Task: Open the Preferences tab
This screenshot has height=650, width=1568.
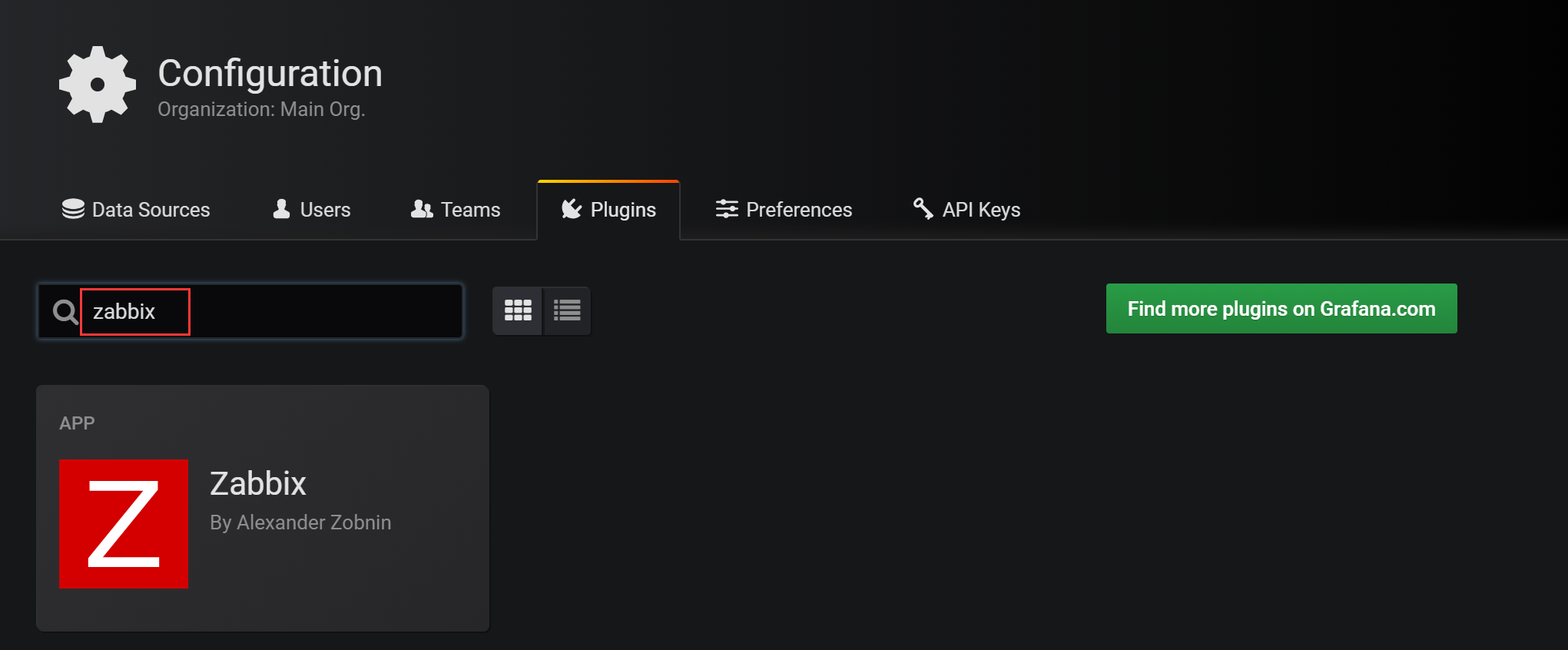Action: point(784,210)
